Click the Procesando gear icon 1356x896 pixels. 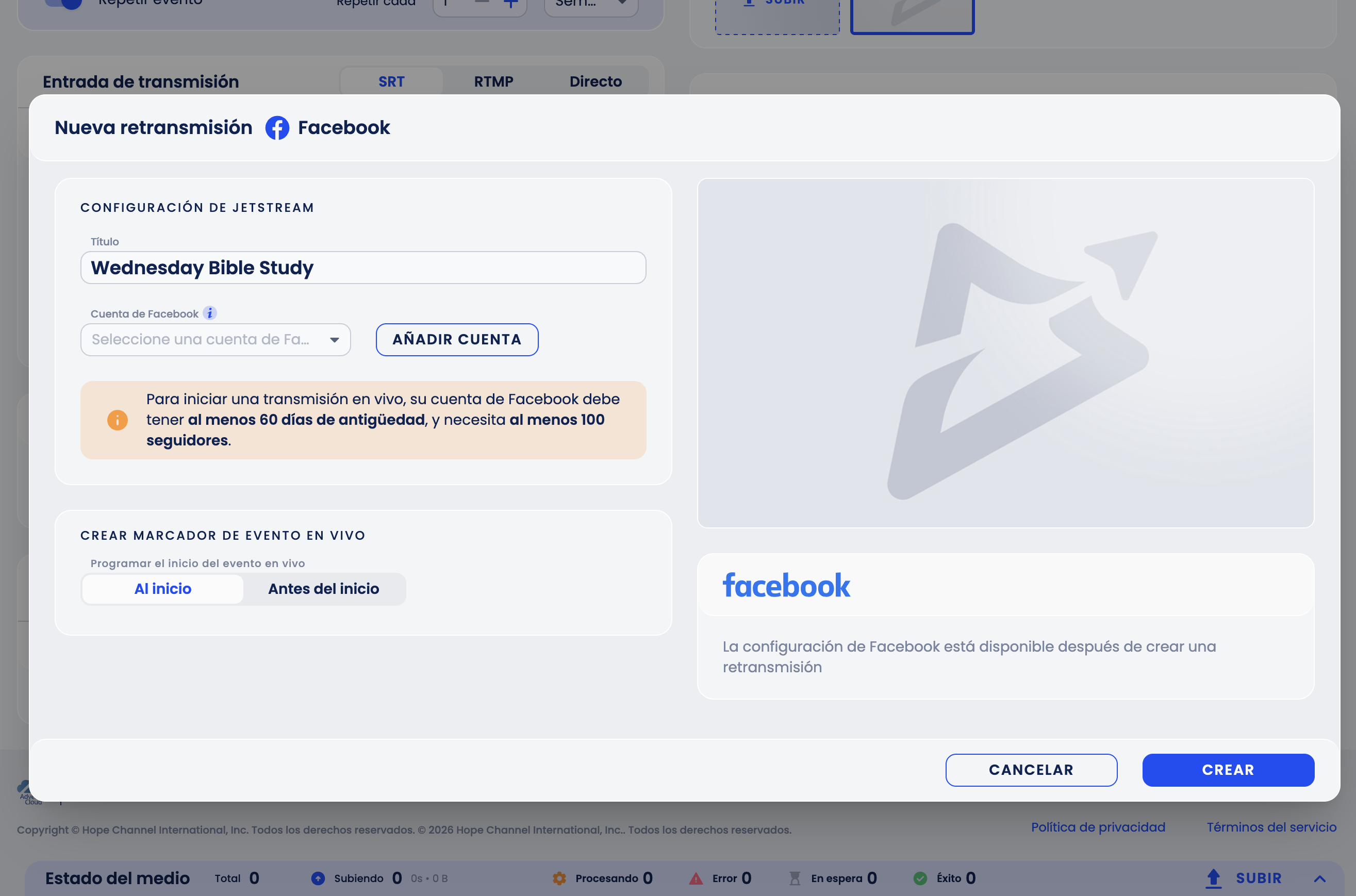tap(559, 878)
